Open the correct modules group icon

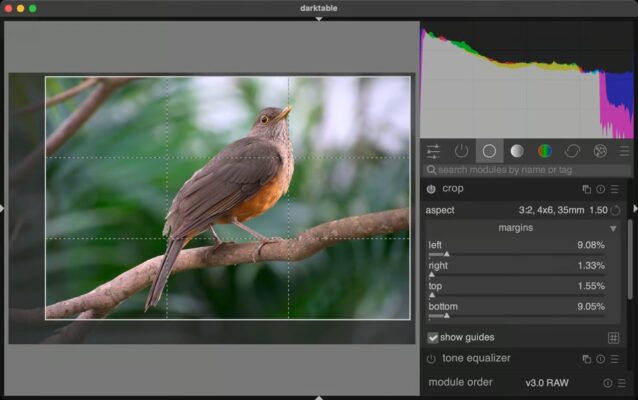tap(572, 151)
